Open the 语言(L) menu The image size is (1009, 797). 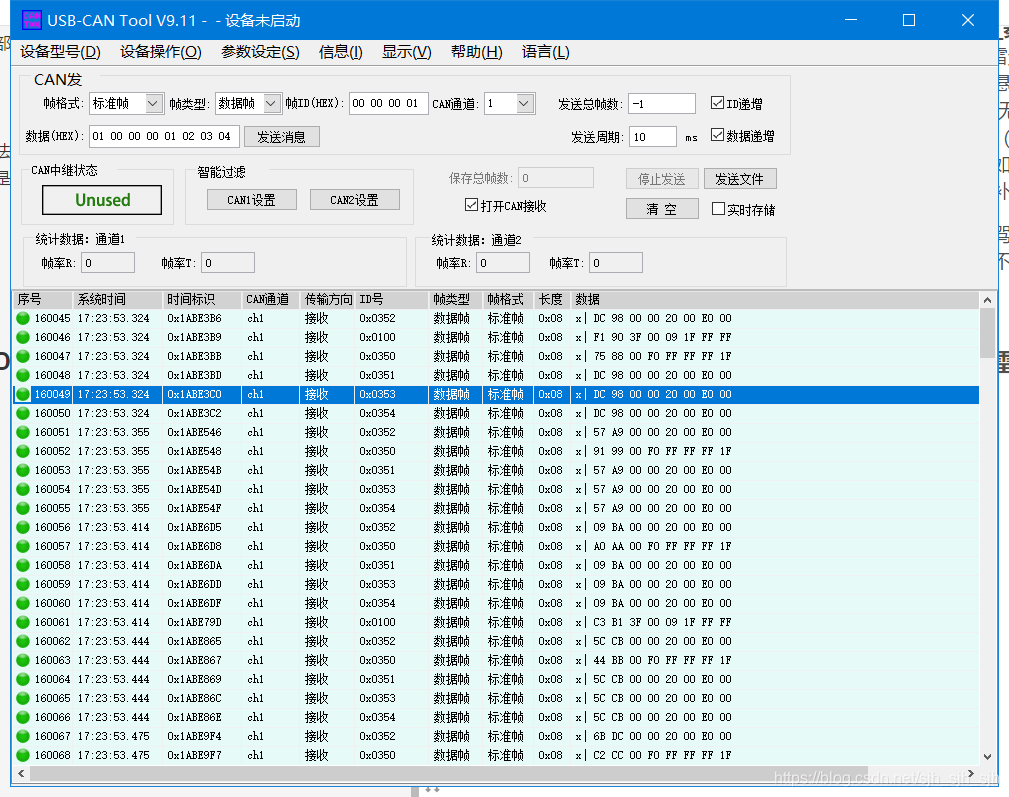544,52
